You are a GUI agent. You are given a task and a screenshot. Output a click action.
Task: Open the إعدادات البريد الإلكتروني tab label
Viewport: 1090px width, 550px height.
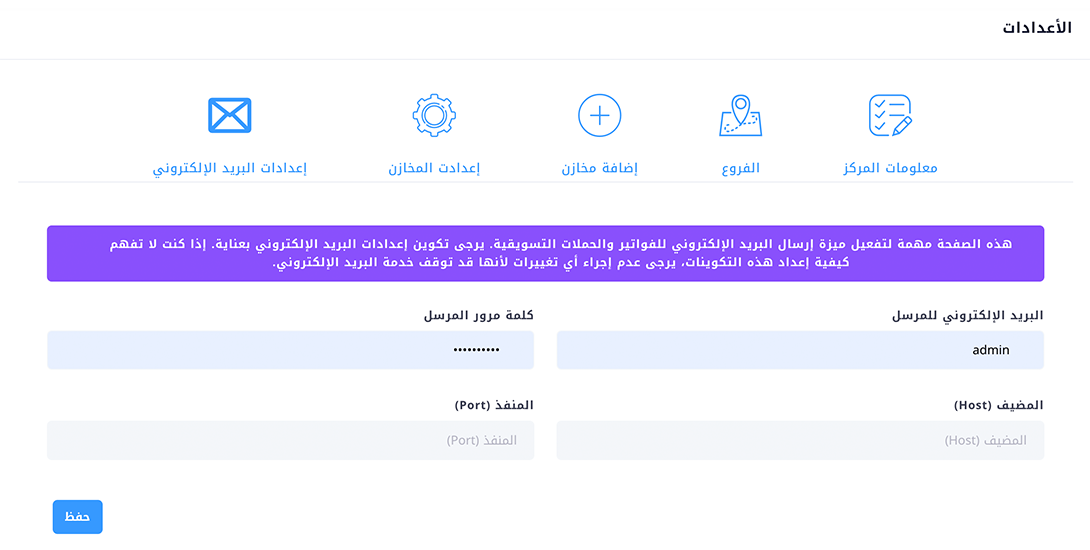point(229,168)
